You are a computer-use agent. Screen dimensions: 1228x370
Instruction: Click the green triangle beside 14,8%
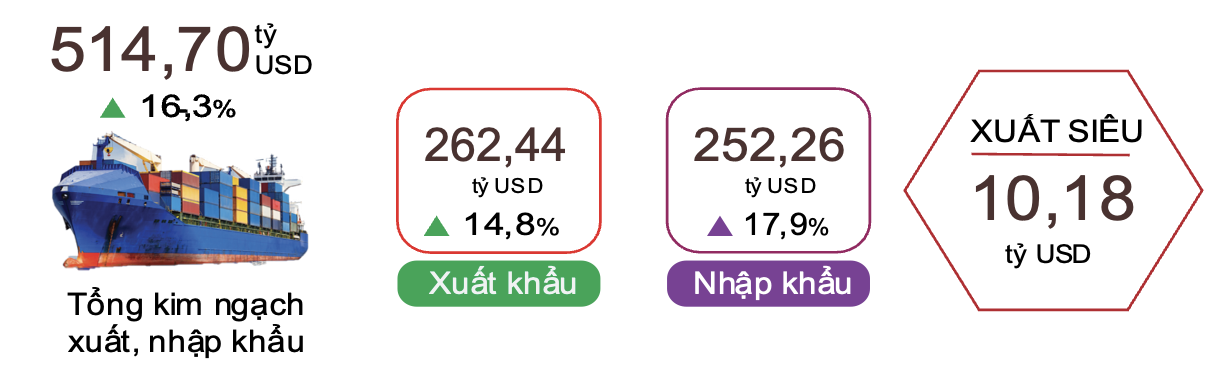pos(436,226)
